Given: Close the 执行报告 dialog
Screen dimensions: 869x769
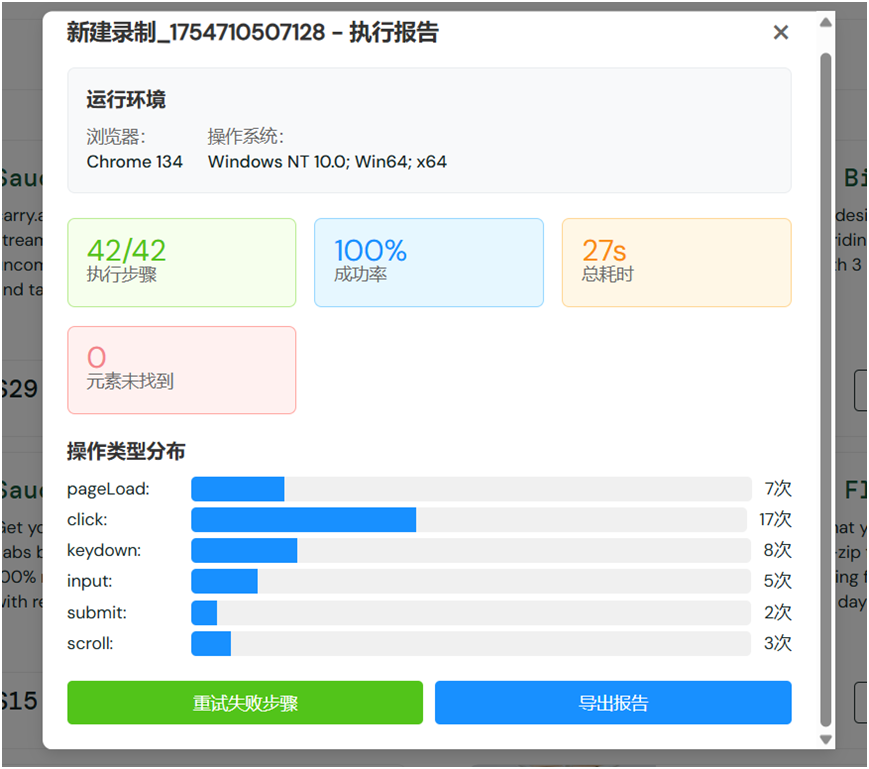Looking at the screenshot, I should (780, 32).
